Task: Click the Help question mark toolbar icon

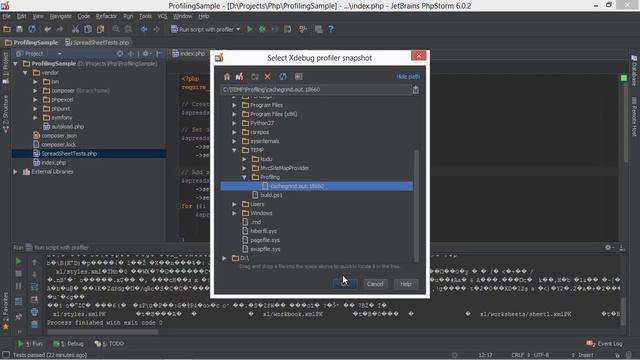Action: (x=331, y=29)
